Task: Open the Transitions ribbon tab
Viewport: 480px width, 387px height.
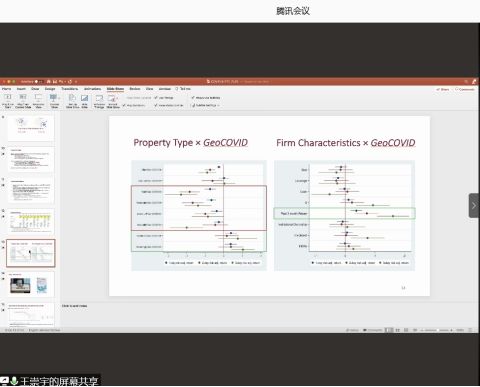Action: tap(70, 89)
